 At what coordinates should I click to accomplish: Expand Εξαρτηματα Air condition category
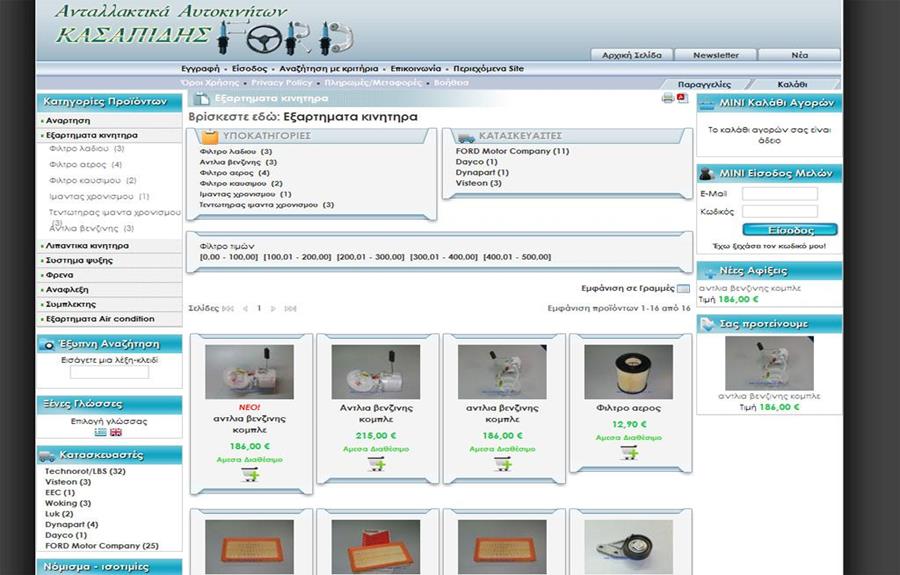coord(100,318)
